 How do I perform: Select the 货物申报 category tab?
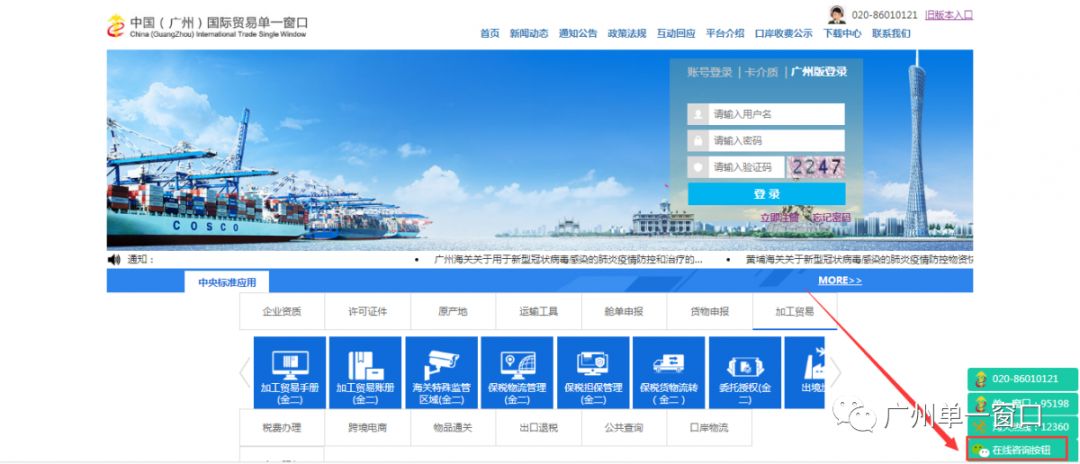709,311
